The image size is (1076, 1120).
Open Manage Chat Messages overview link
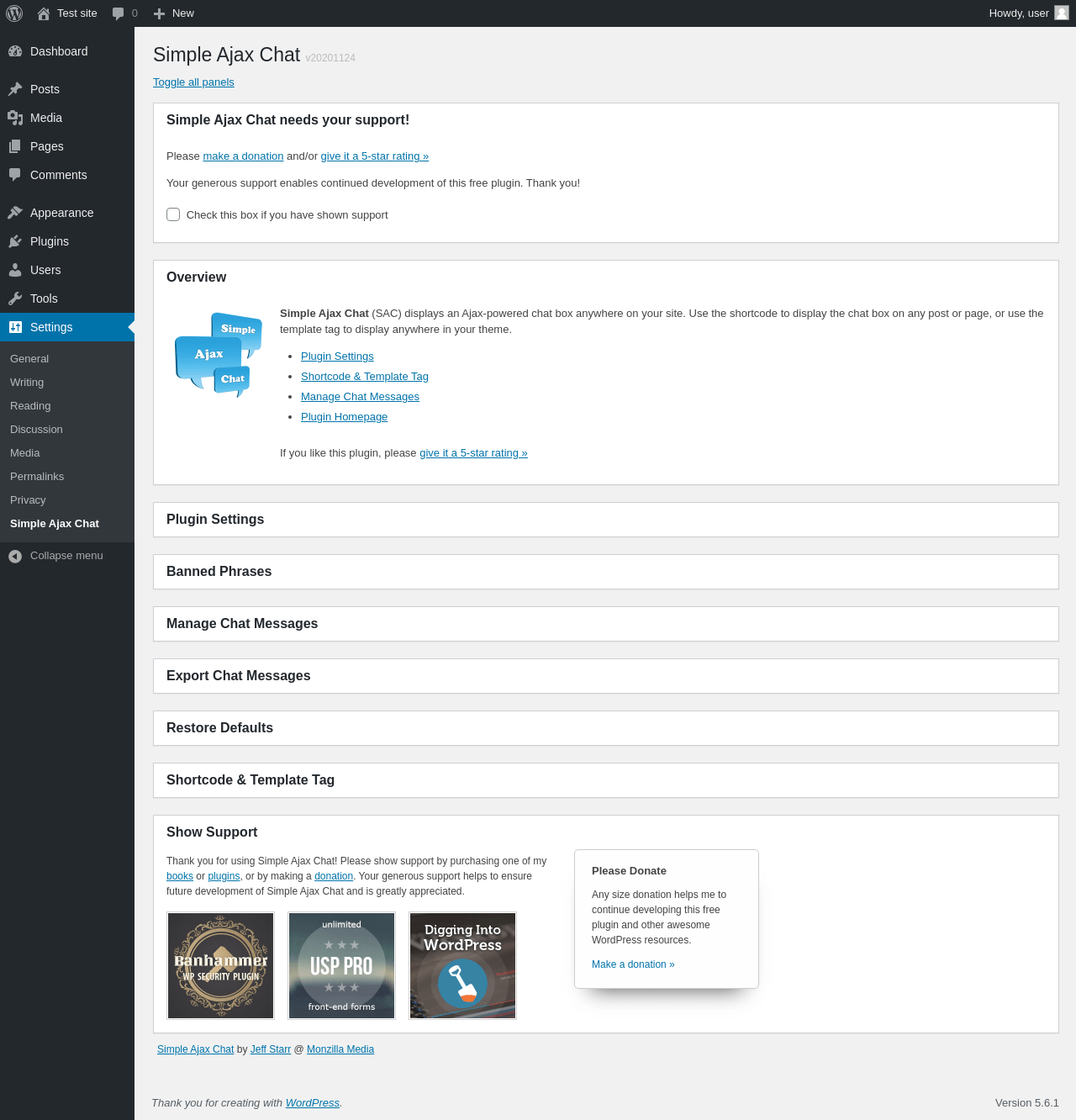[360, 396]
